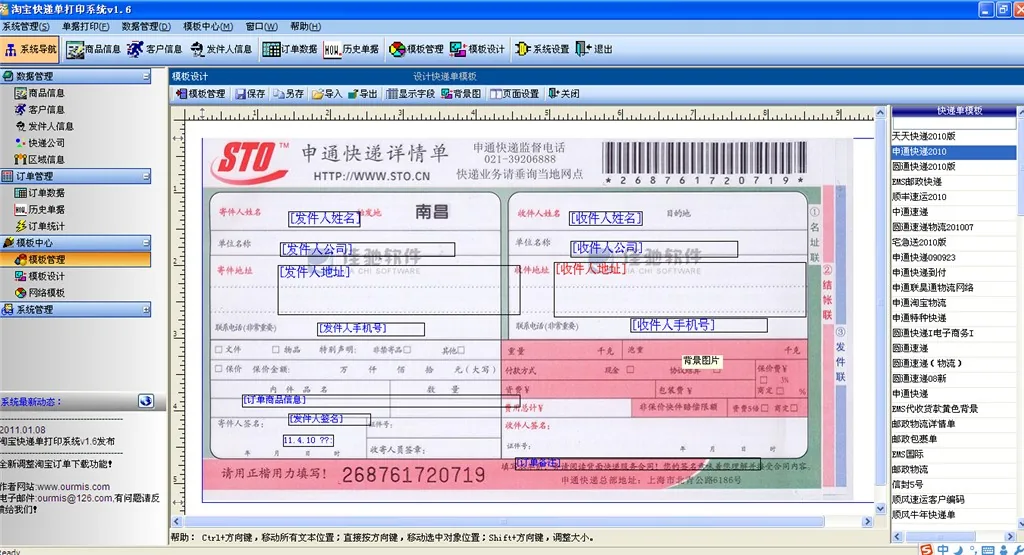Select the 天天快递2010版 template
Image resolution: width=1024 pixels, height=555 pixels.
[953, 136]
